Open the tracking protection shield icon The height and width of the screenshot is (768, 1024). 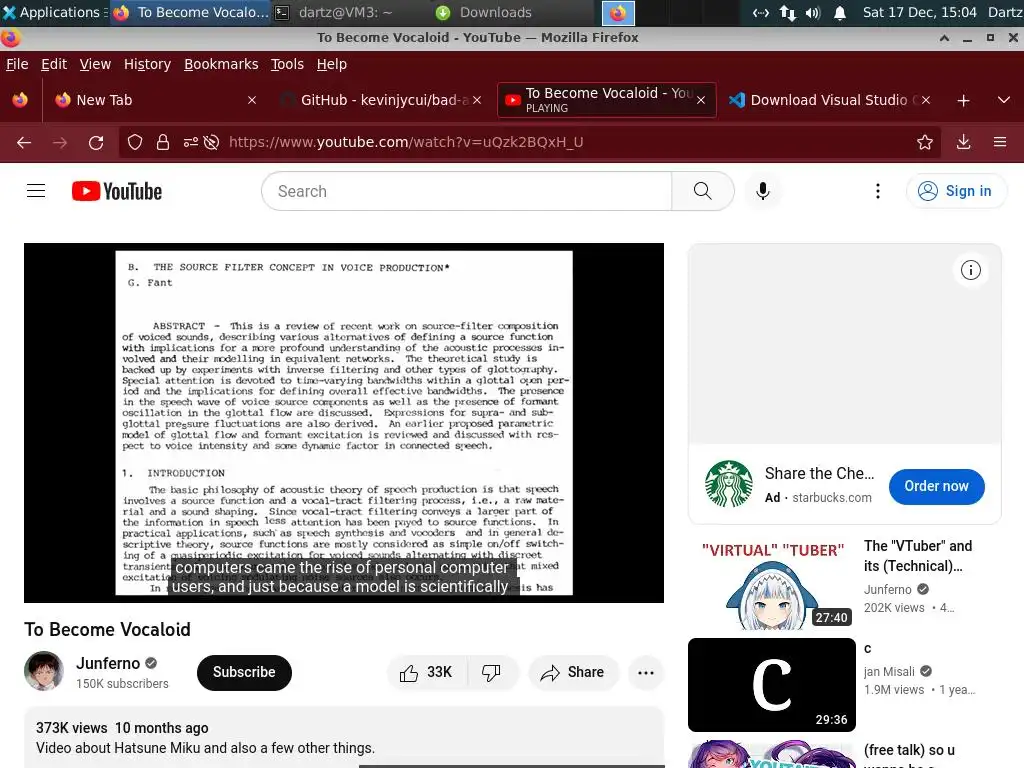[x=135, y=142]
